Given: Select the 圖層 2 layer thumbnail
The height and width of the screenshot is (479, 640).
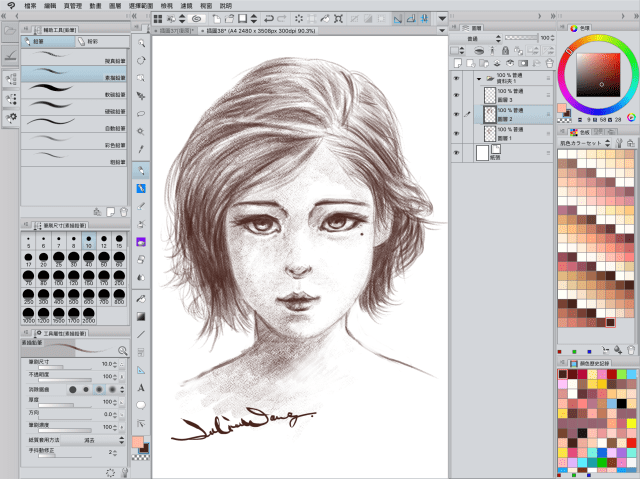Looking at the screenshot, I should pyautogui.click(x=490, y=114).
